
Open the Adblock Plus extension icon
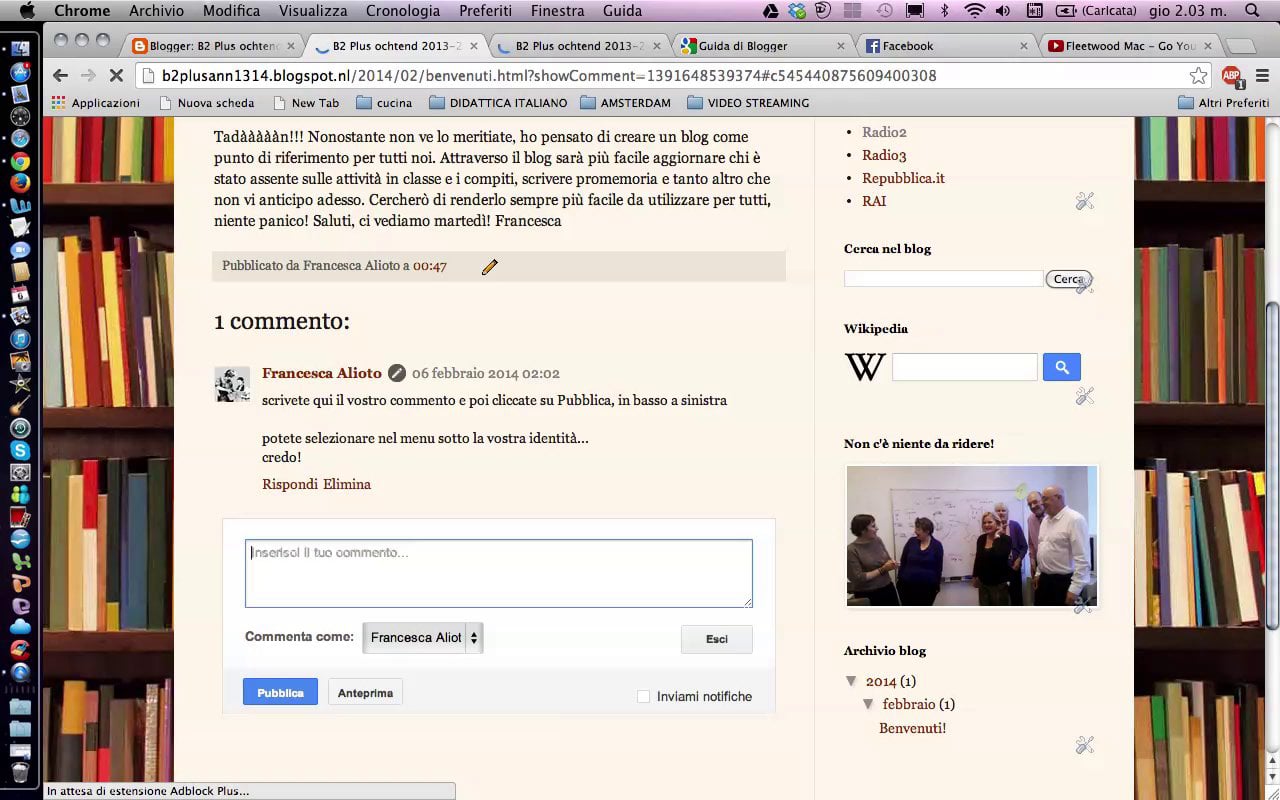point(1232,76)
